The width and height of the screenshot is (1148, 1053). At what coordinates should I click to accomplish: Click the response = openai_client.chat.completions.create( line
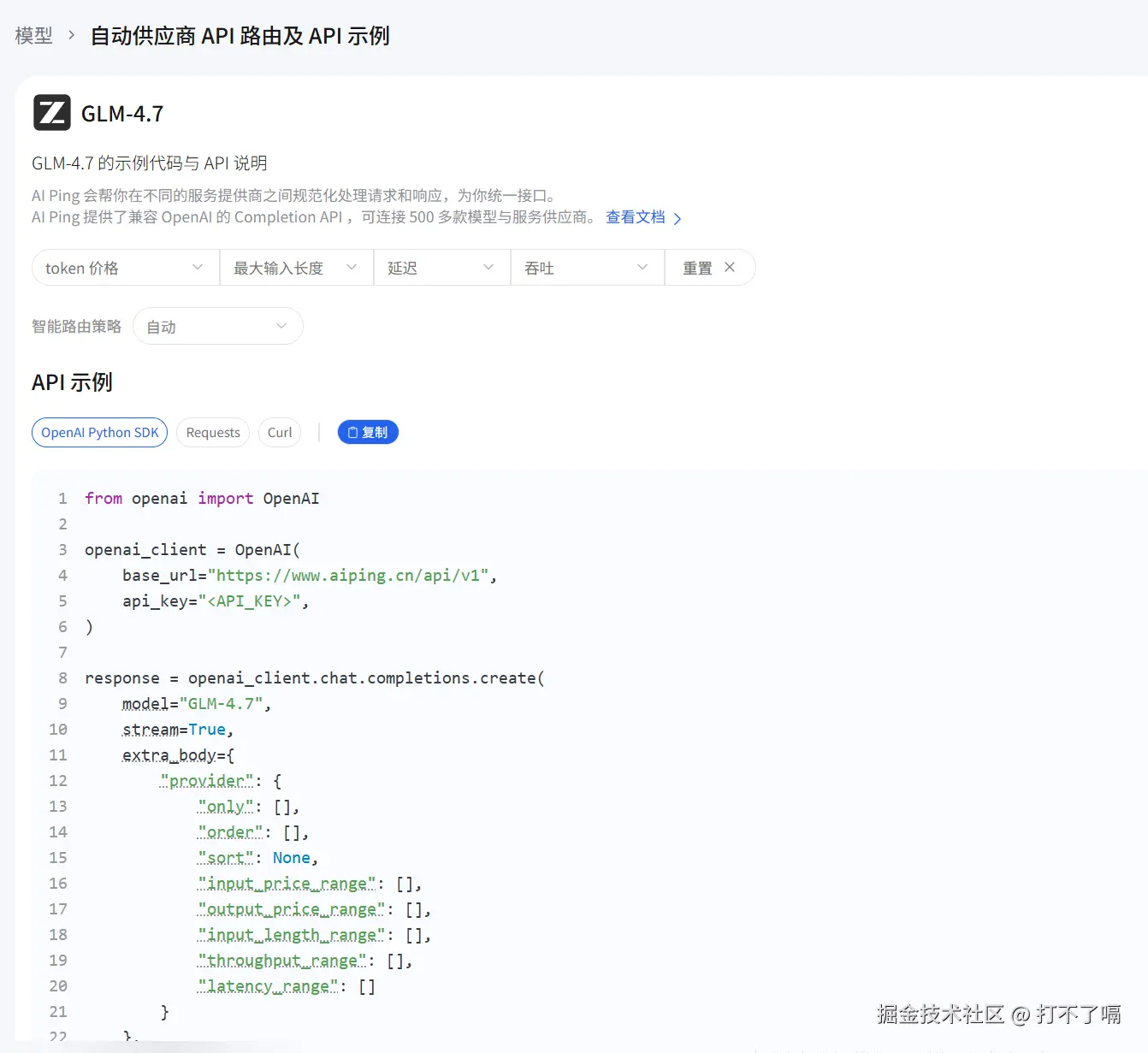tap(315, 677)
